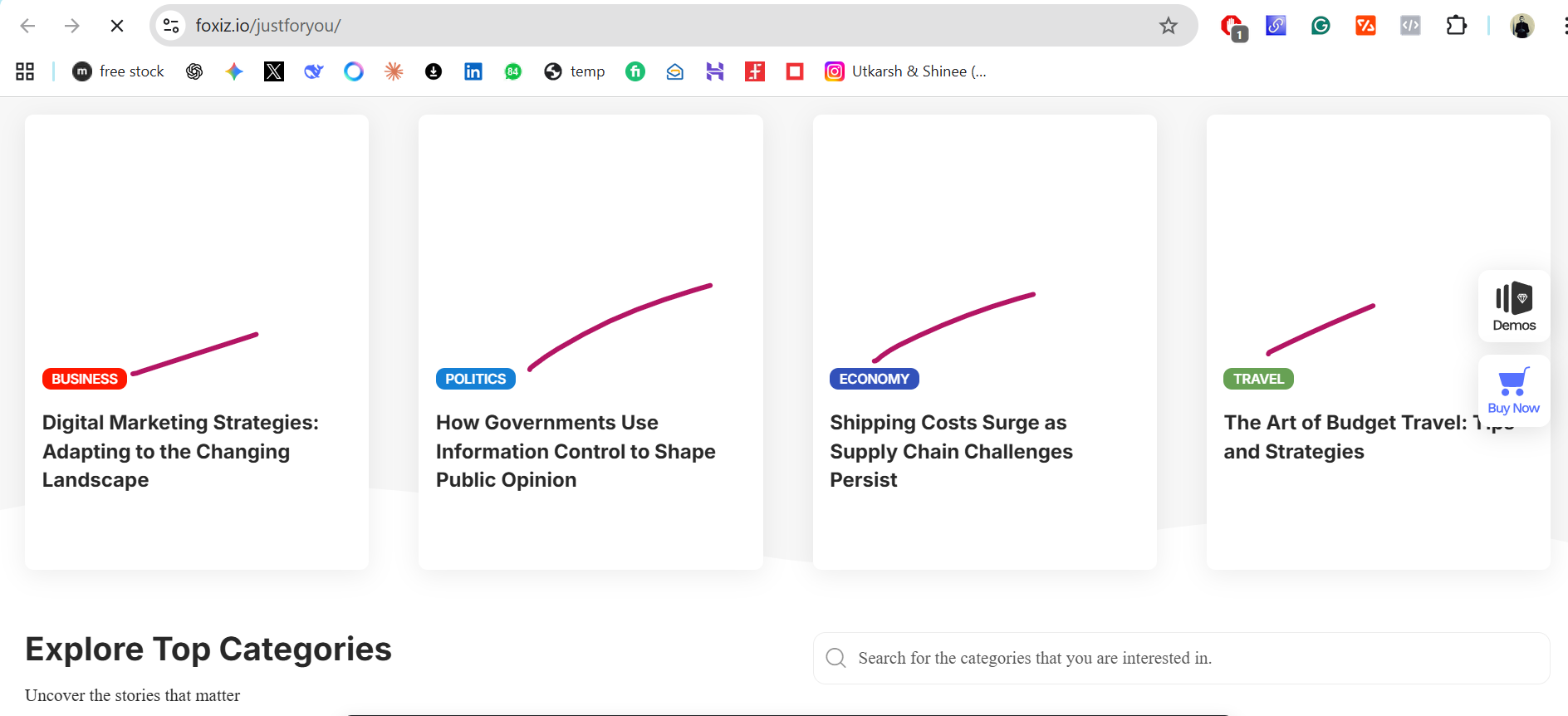Select the BUSINESS category tag
This screenshot has height=716, width=1568.
(85, 379)
